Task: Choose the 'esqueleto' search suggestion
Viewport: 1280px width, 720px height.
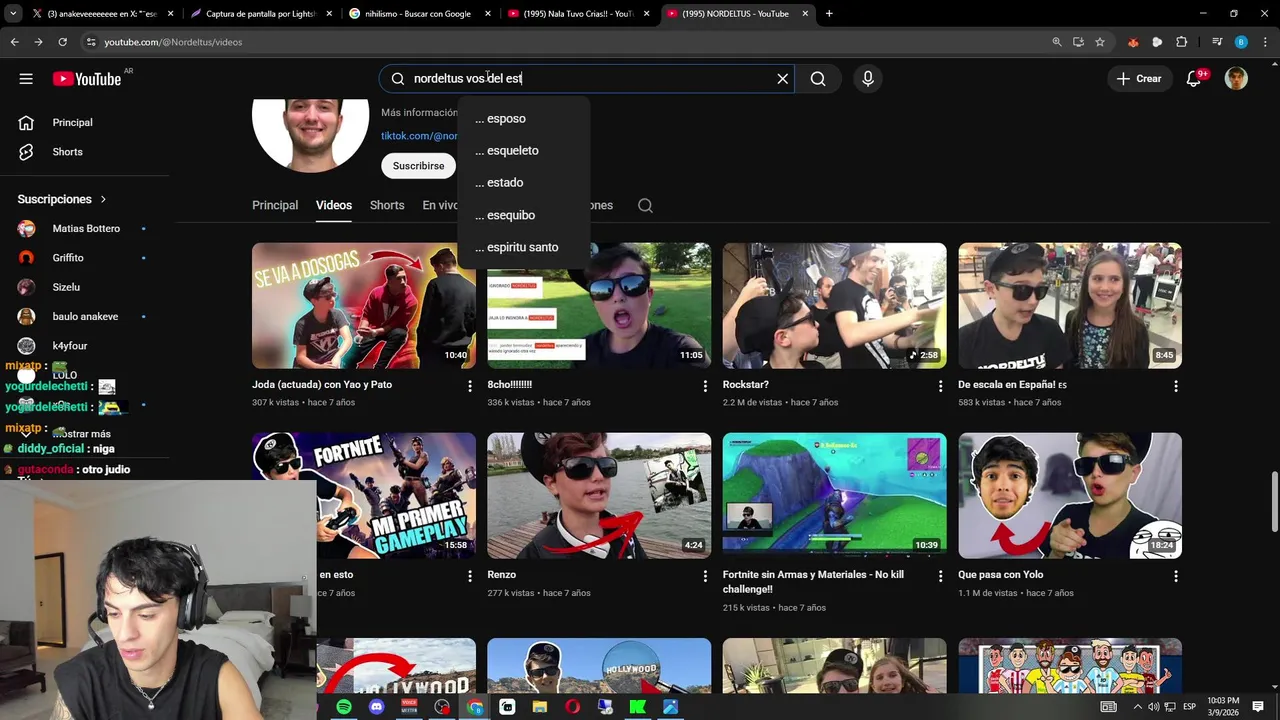Action: (x=524, y=150)
